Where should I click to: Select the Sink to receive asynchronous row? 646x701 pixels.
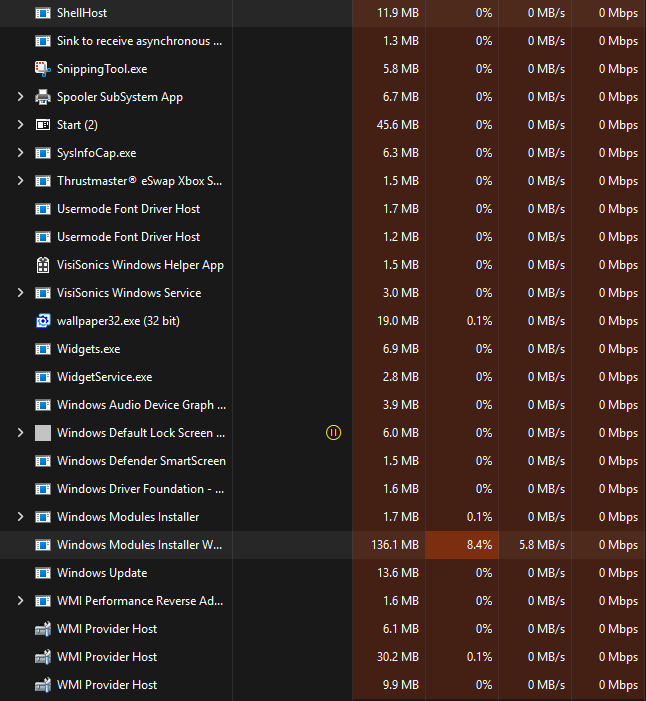(323, 41)
